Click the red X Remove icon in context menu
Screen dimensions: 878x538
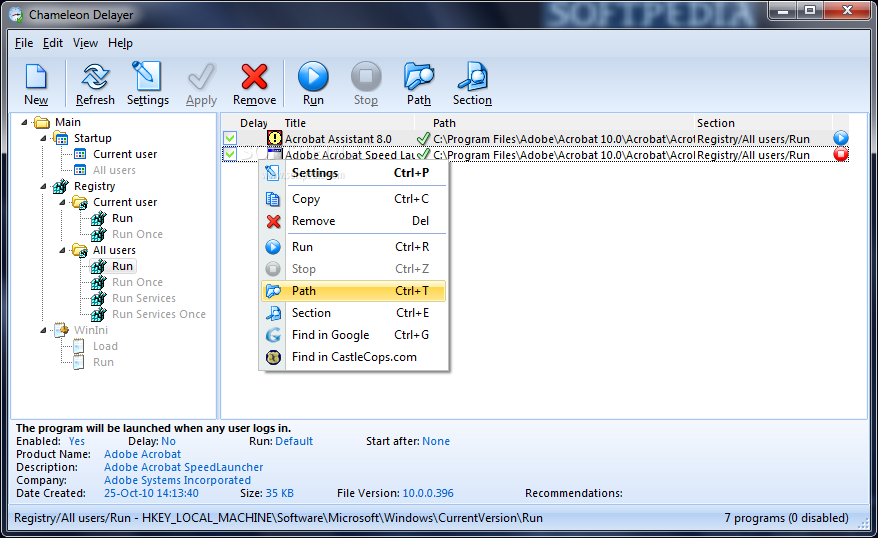[x=273, y=221]
